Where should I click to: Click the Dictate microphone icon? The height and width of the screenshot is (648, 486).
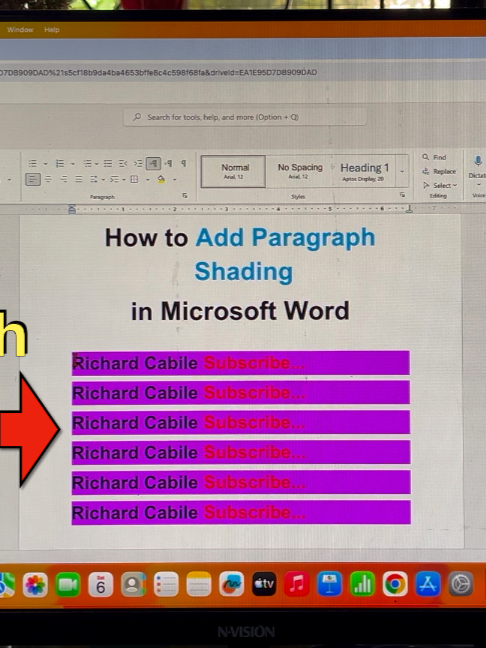click(x=478, y=161)
